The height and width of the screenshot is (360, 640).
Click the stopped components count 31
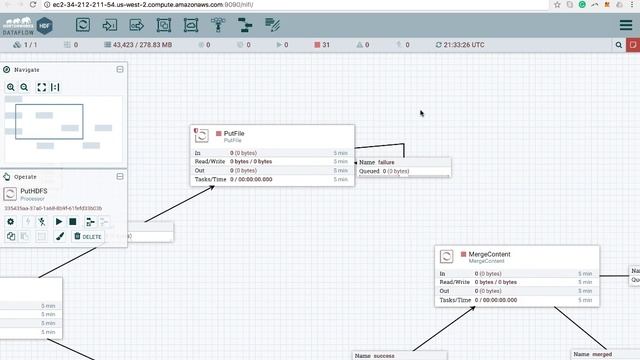[322, 45]
